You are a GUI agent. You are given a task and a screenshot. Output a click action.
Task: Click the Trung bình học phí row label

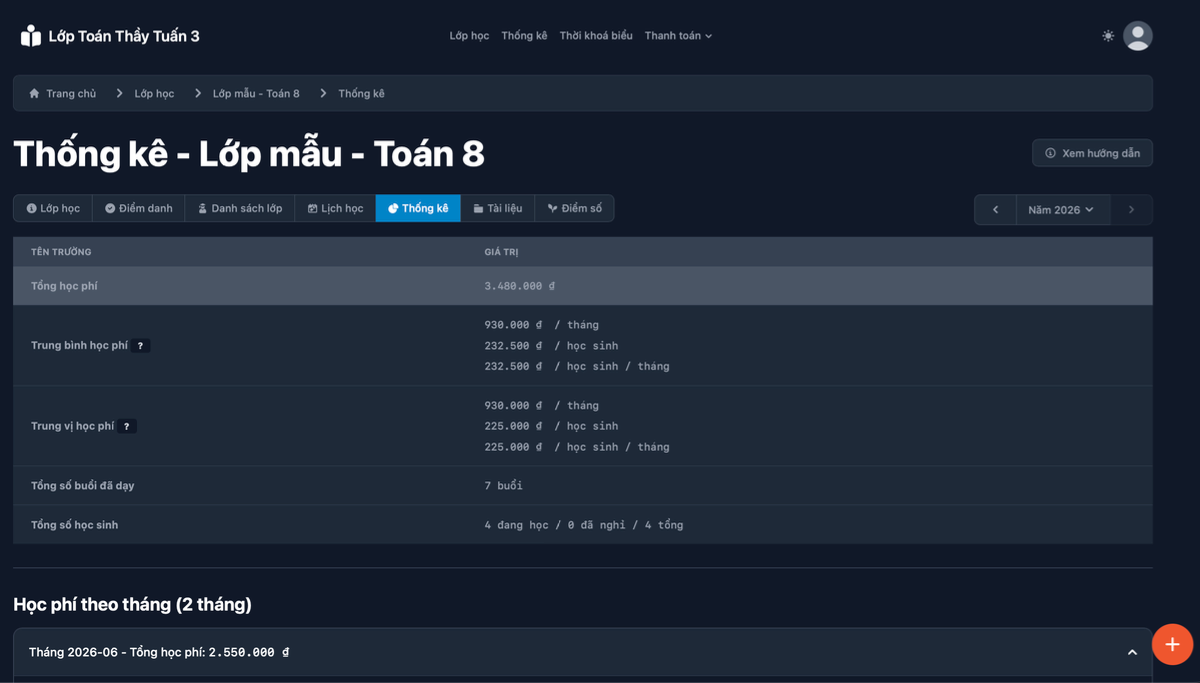pos(80,345)
